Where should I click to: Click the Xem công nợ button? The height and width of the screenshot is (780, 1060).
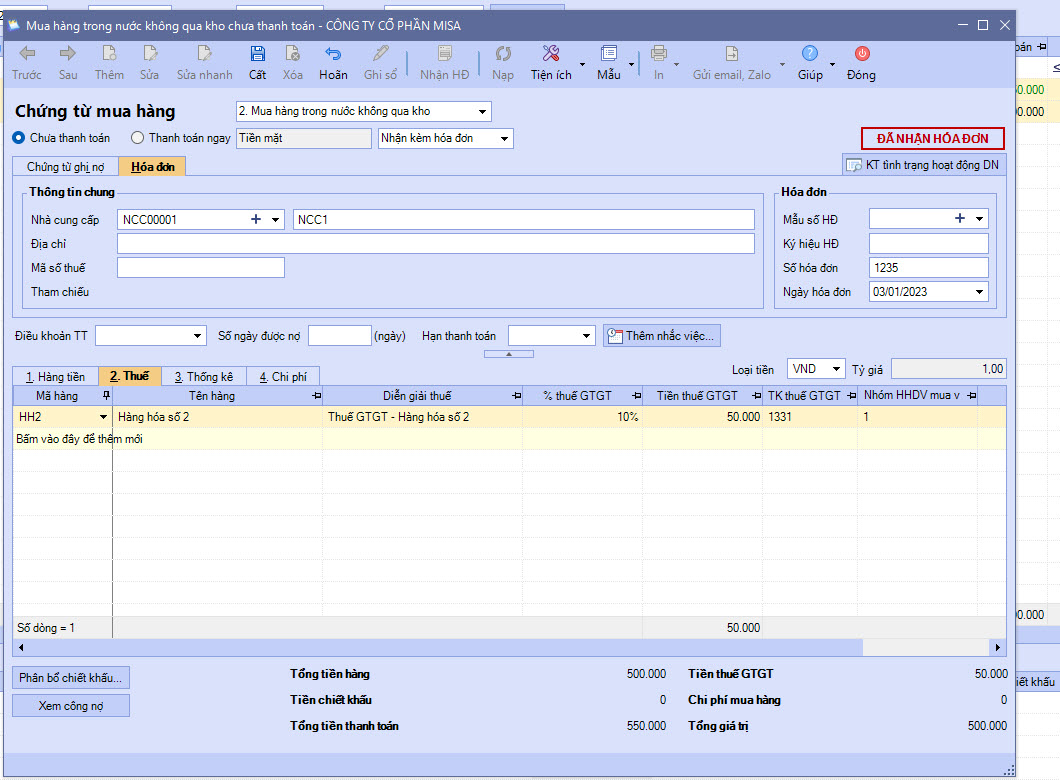tap(71, 706)
